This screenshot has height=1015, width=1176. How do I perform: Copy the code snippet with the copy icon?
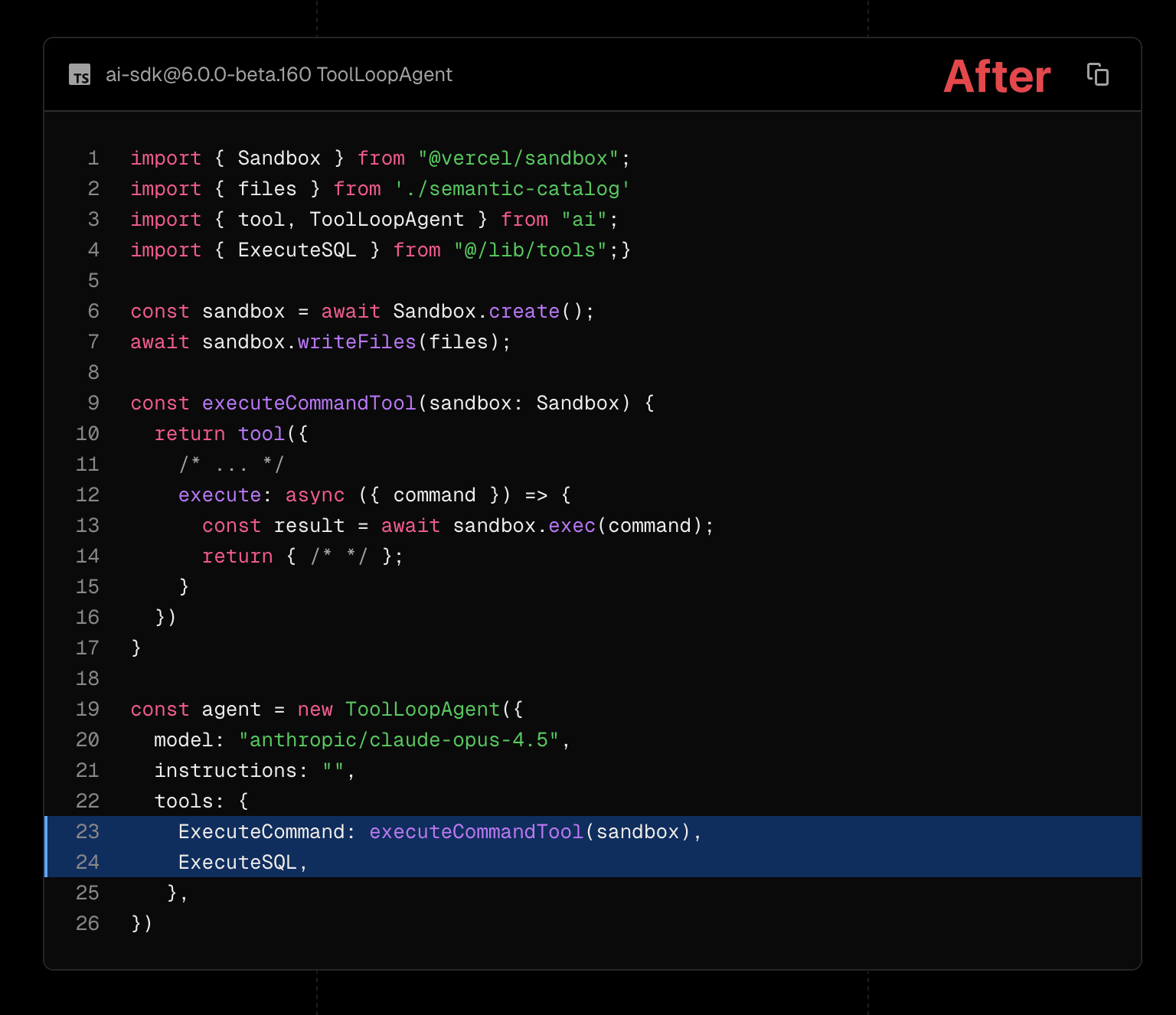tap(1097, 75)
